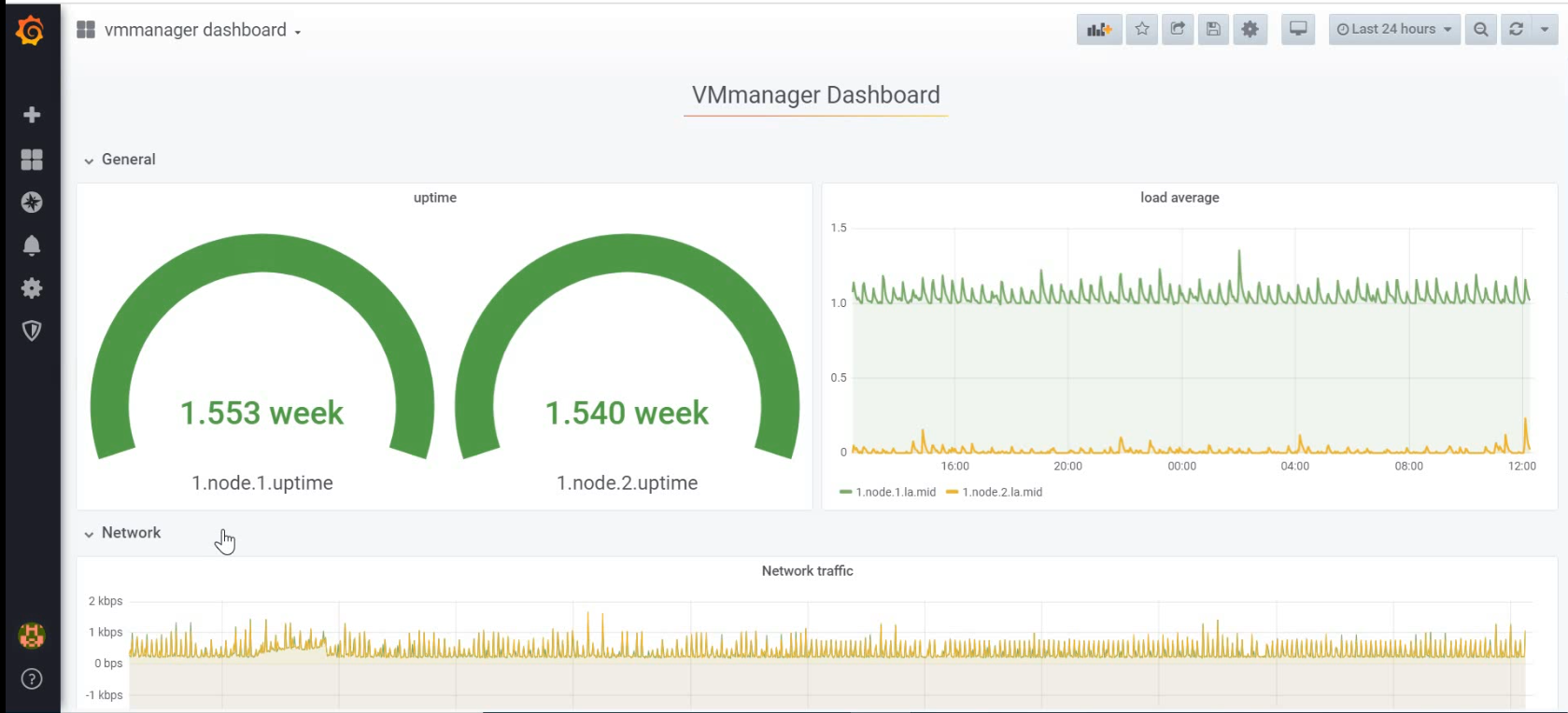Save the dashboard with floppy icon
This screenshot has width=1568, height=713.
(1213, 30)
